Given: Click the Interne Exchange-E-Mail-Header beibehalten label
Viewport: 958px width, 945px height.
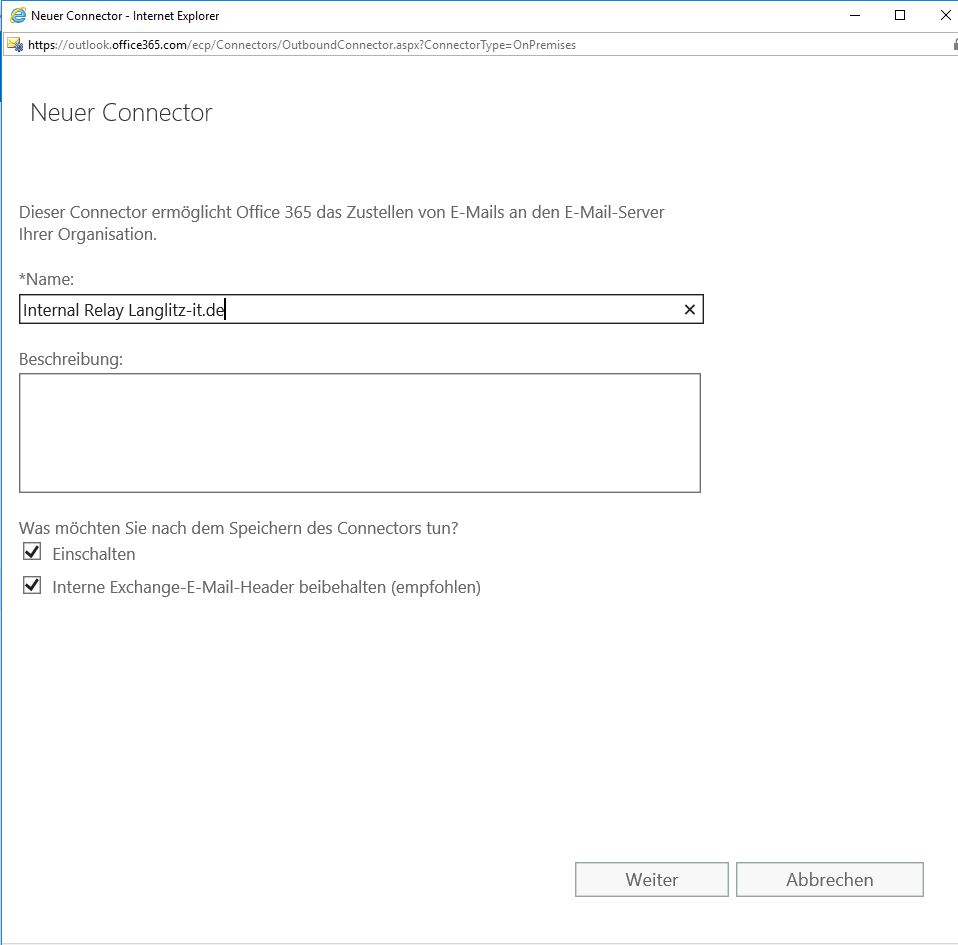Looking at the screenshot, I should pyautogui.click(x=266, y=587).
